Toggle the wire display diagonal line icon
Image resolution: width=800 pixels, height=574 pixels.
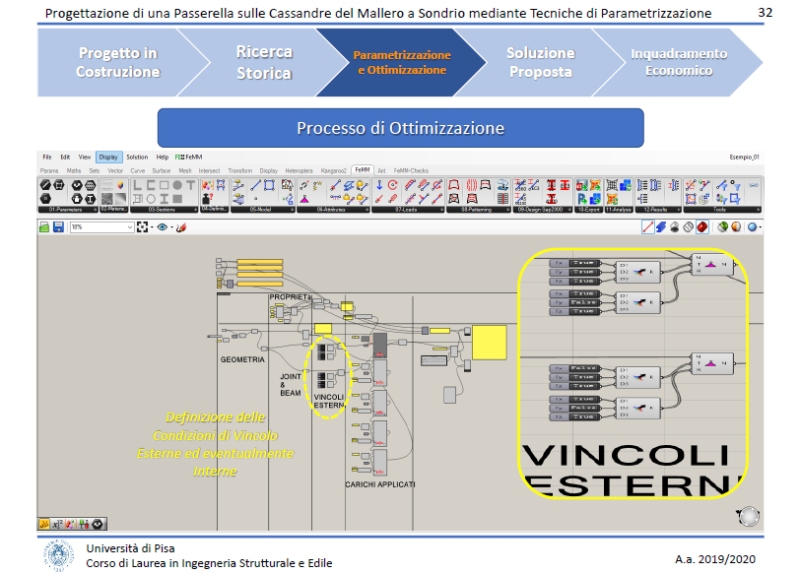pyautogui.click(x=648, y=228)
